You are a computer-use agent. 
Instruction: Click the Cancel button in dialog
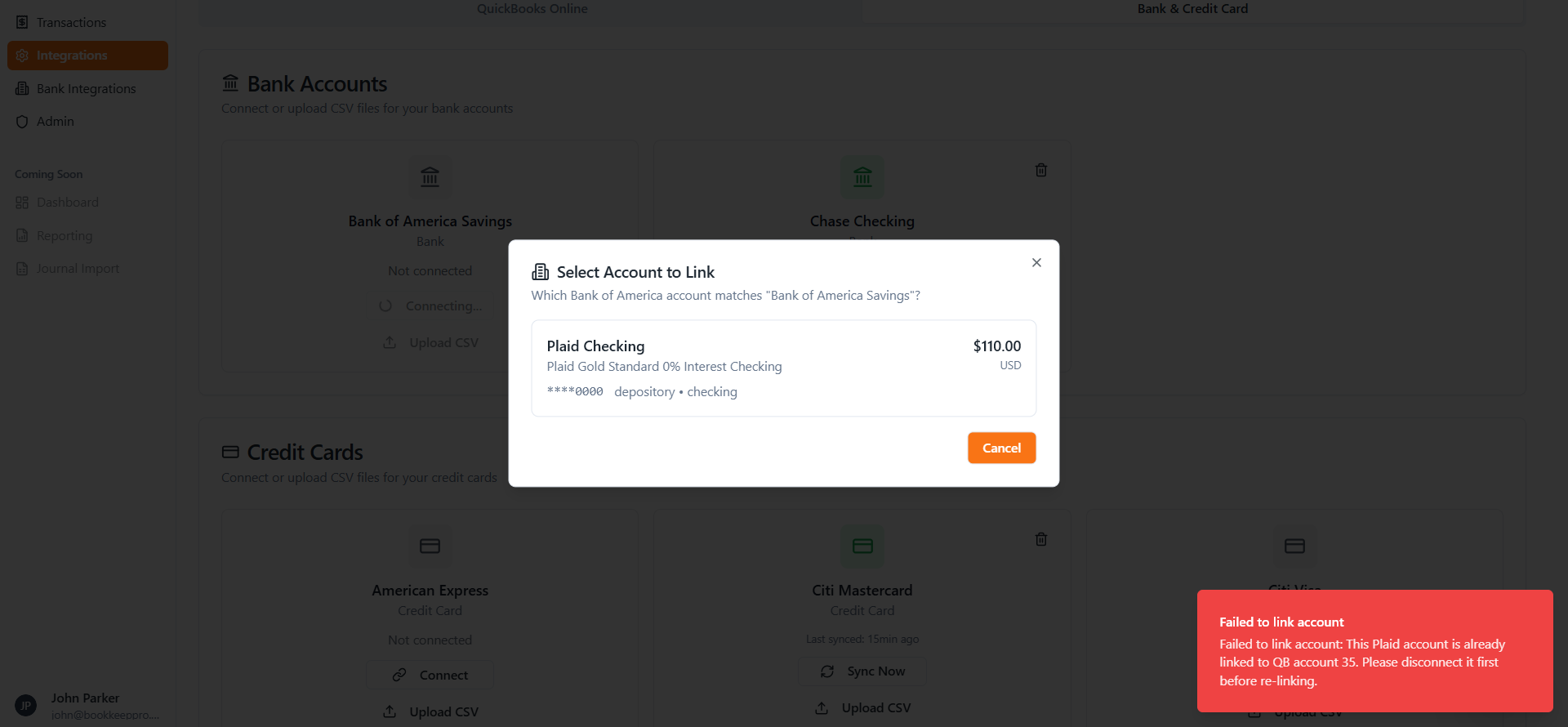click(1001, 448)
